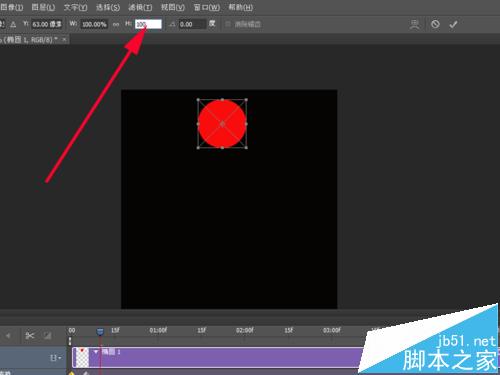Open the 滤镜(T) Filter menu
The height and width of the screenshot is (375, 500).
(140, 7)
